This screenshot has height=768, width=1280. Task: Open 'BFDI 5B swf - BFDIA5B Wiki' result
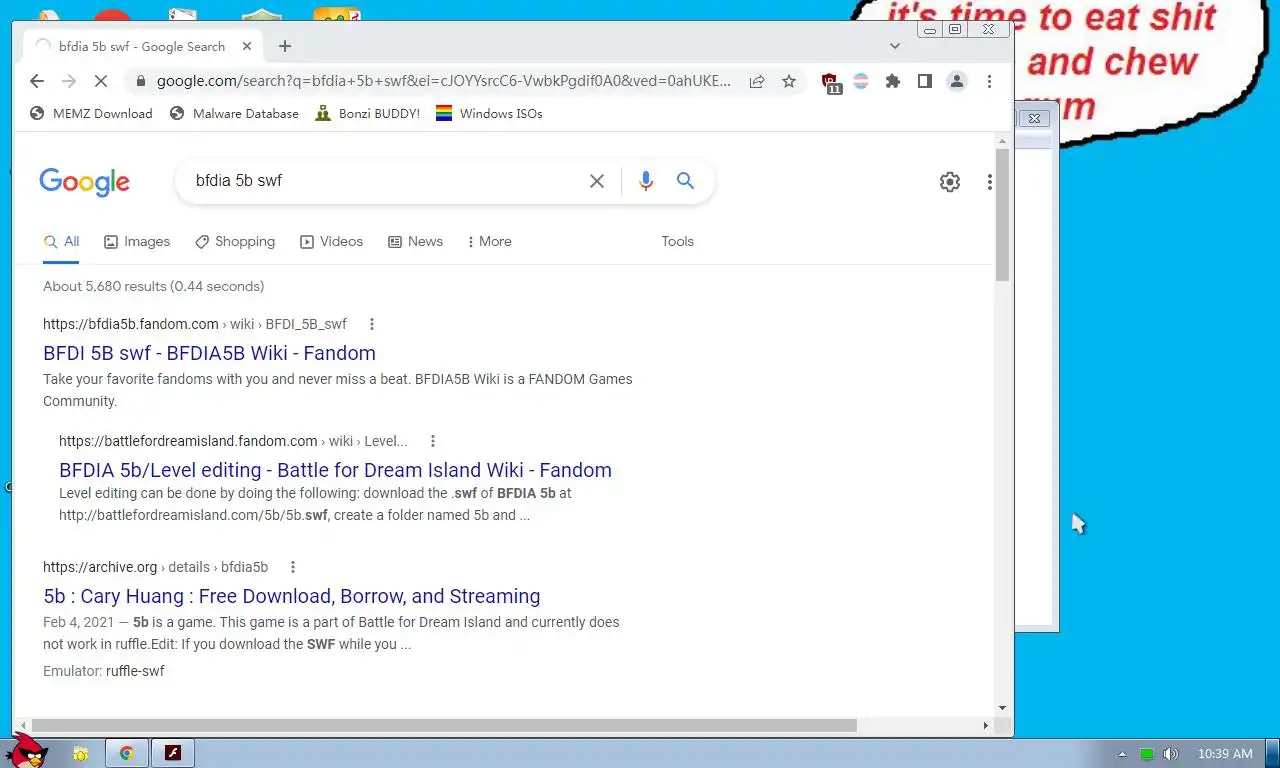[209, 353]
